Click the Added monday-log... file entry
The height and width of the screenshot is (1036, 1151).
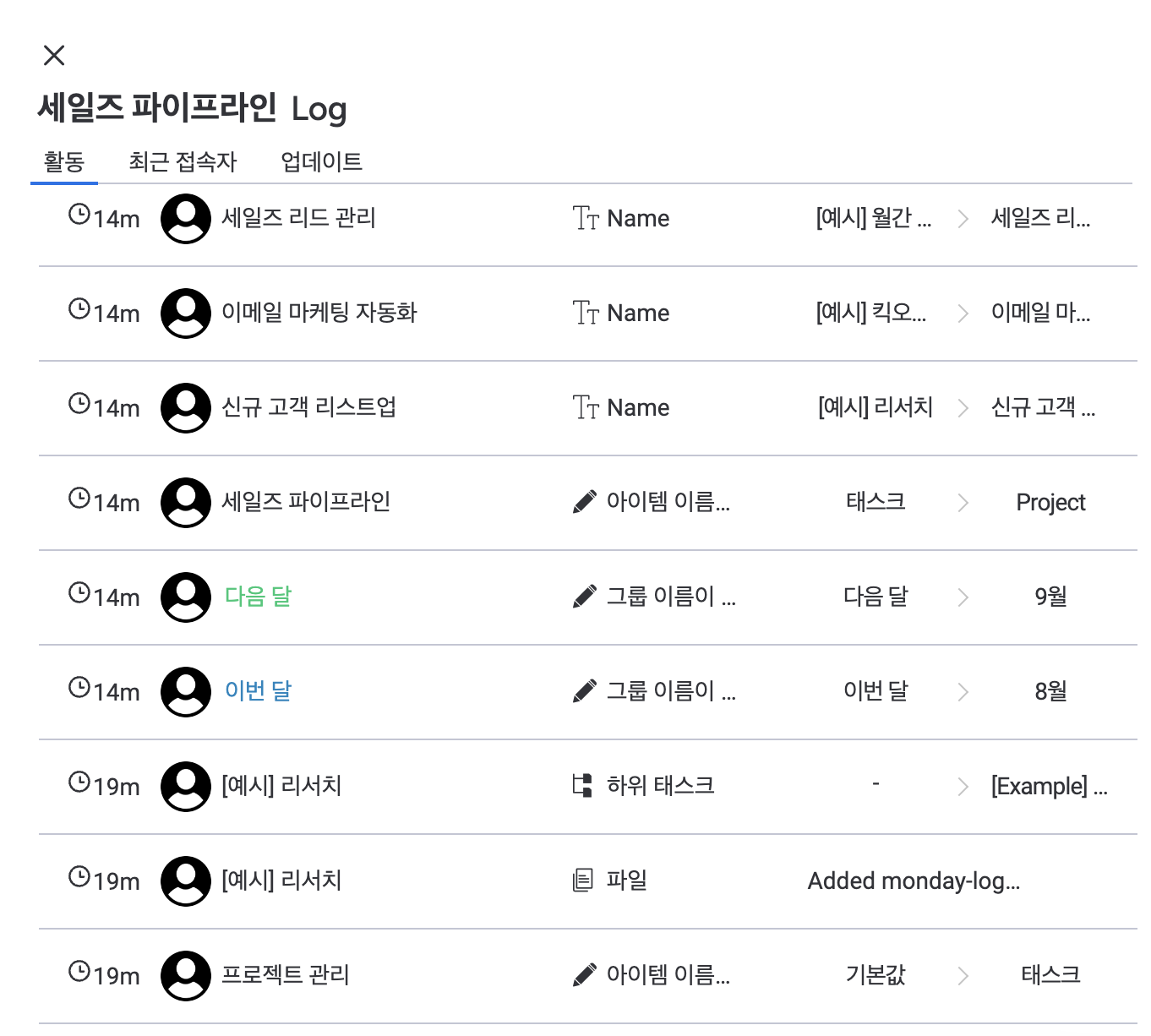click(x=914, y=881)
